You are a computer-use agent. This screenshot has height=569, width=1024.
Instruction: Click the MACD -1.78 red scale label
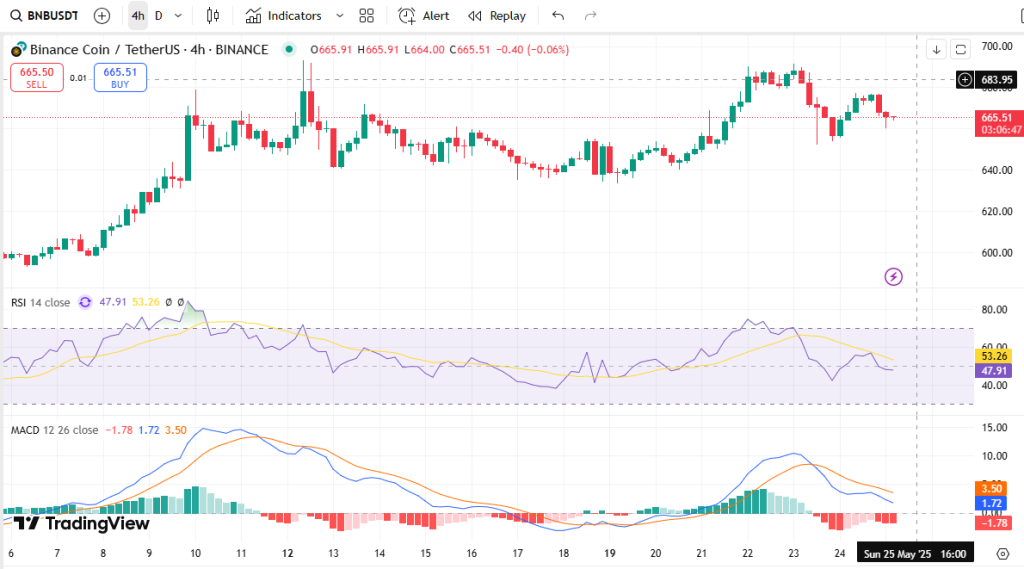click(993, 523)
